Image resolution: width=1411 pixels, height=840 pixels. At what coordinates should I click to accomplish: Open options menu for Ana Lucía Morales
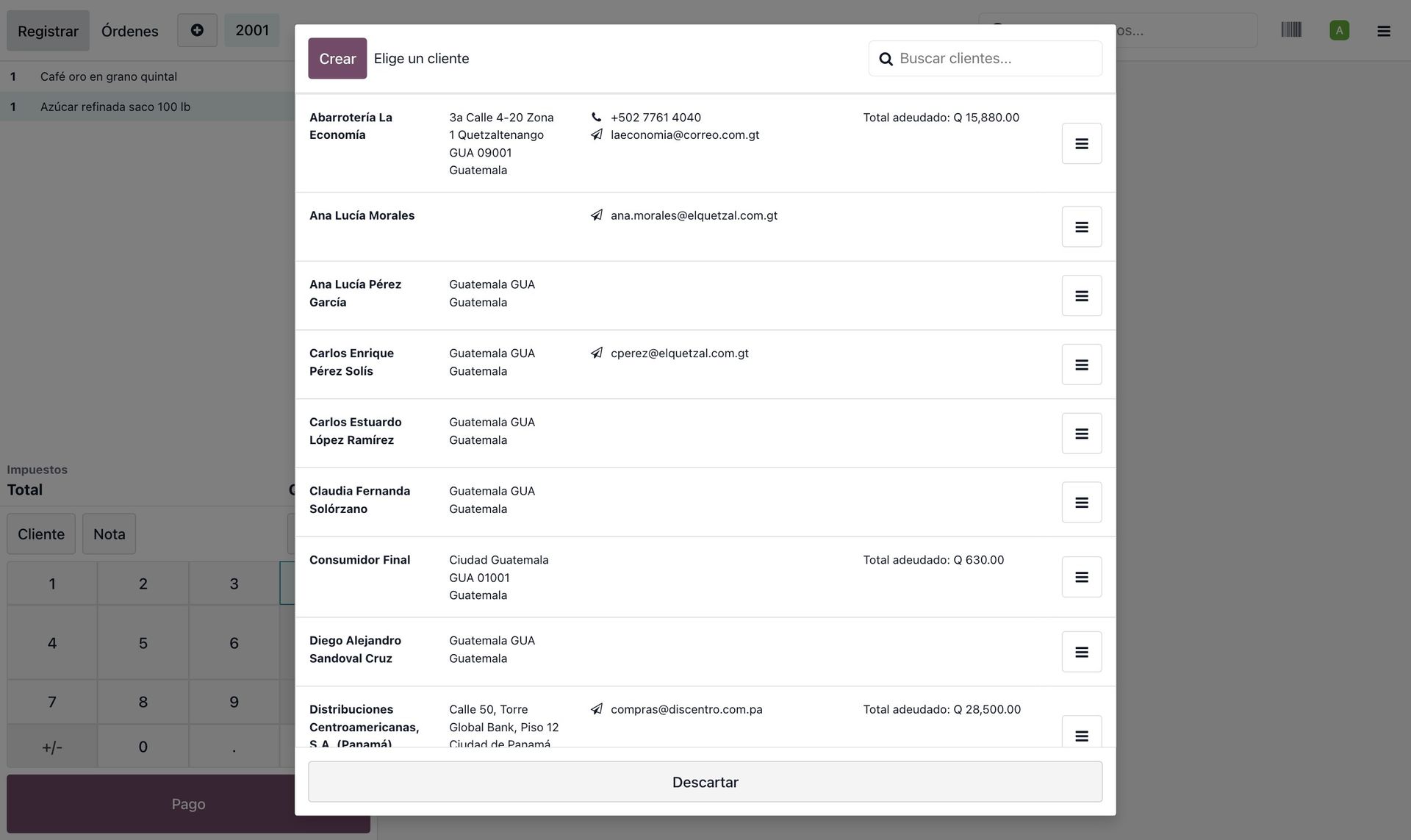(1081, 226)
